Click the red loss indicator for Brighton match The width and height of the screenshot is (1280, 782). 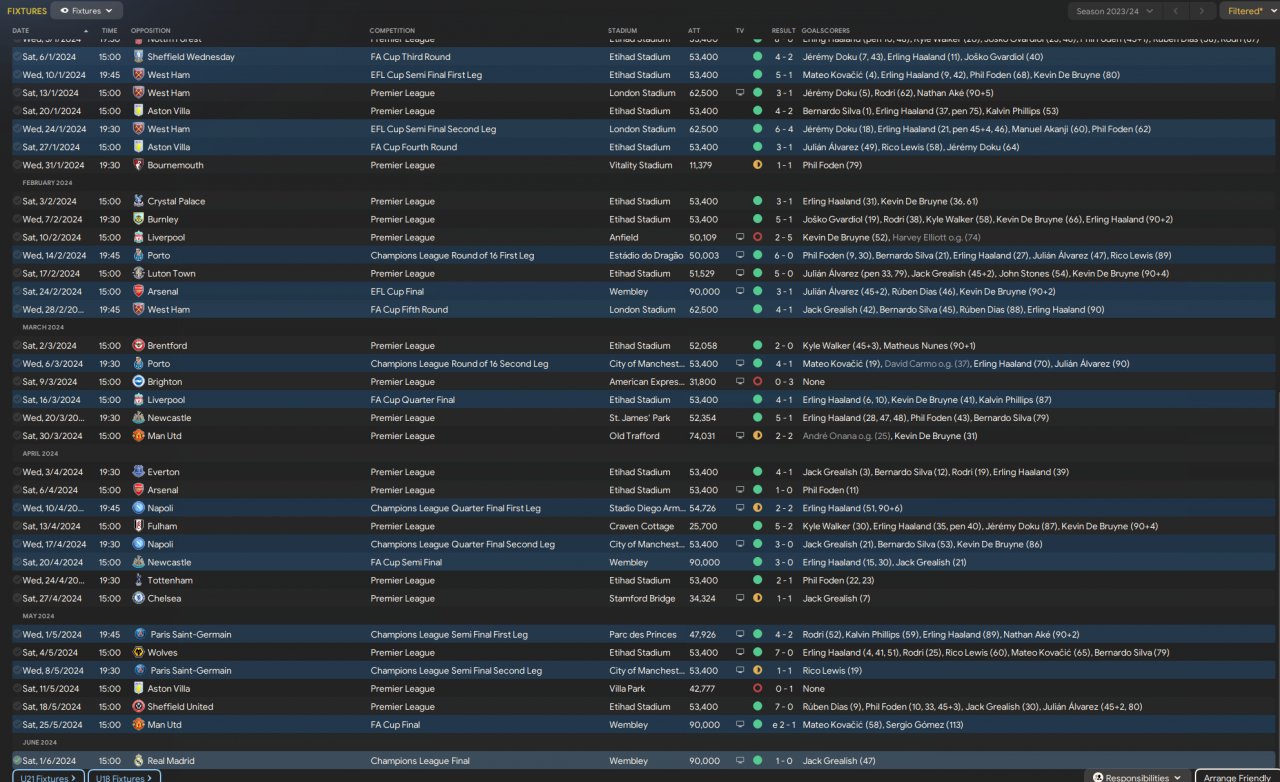pos(757,382)
